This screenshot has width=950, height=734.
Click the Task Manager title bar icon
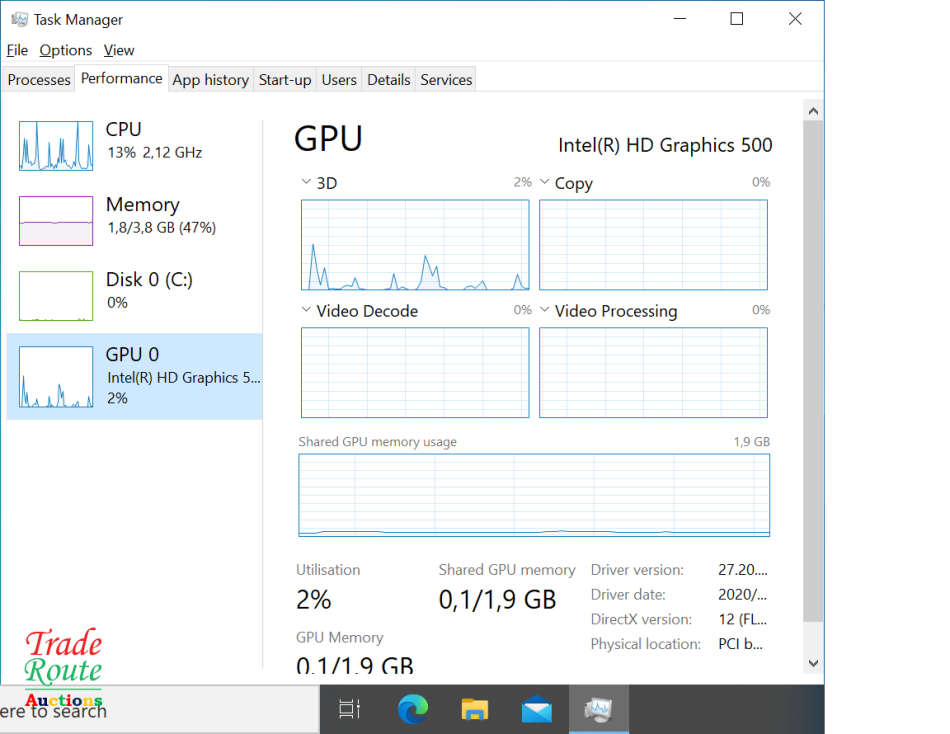(x=19, y=19)
